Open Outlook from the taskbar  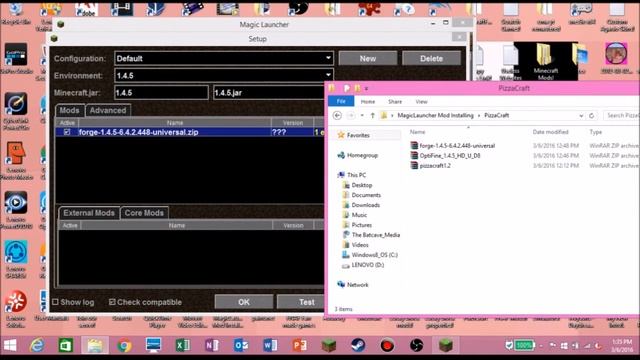click(x=241, y=346)
